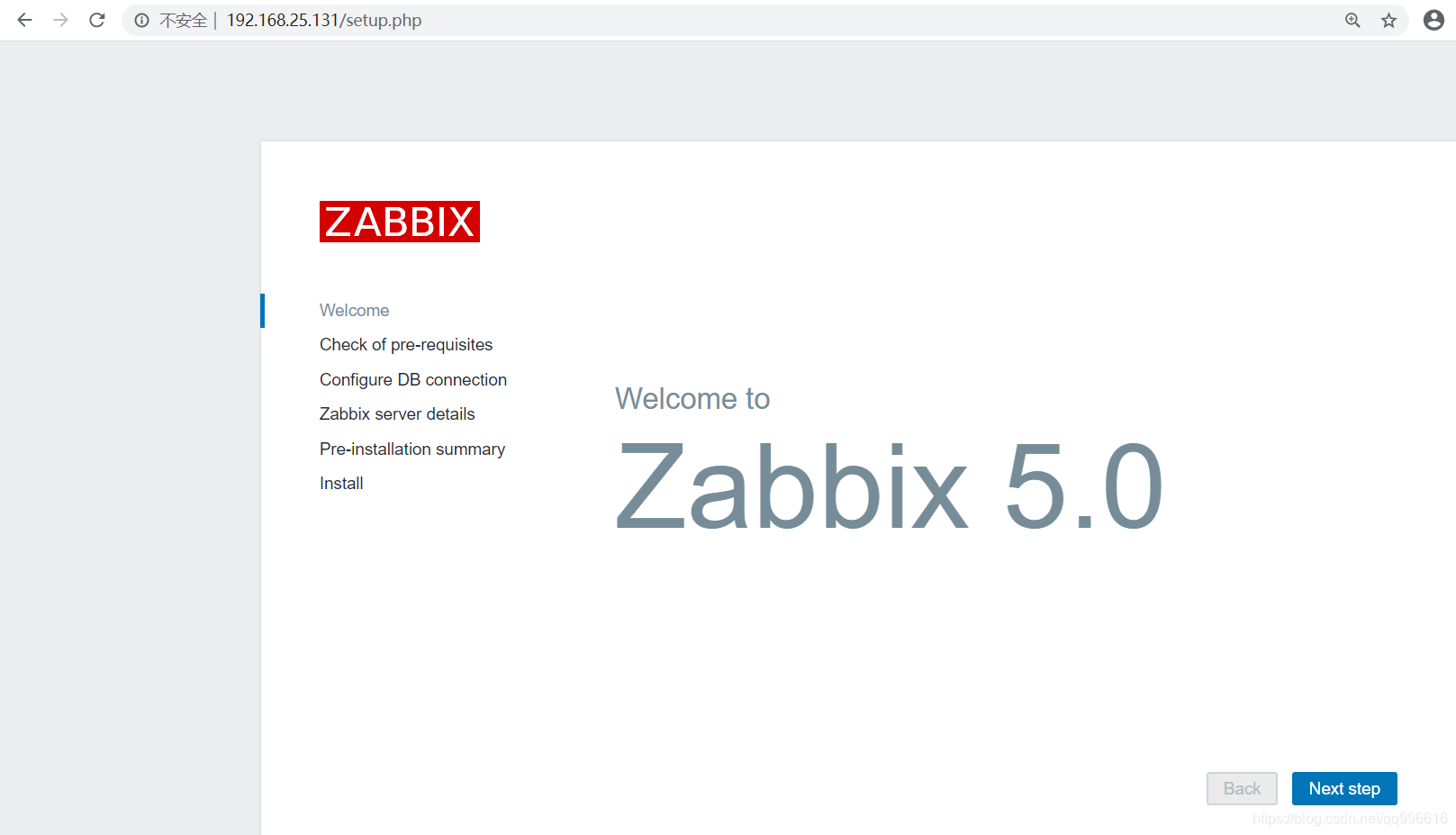Select the Install step
Image resolution: width=1456 pixels, height=835 pixels.
point(341,483)
